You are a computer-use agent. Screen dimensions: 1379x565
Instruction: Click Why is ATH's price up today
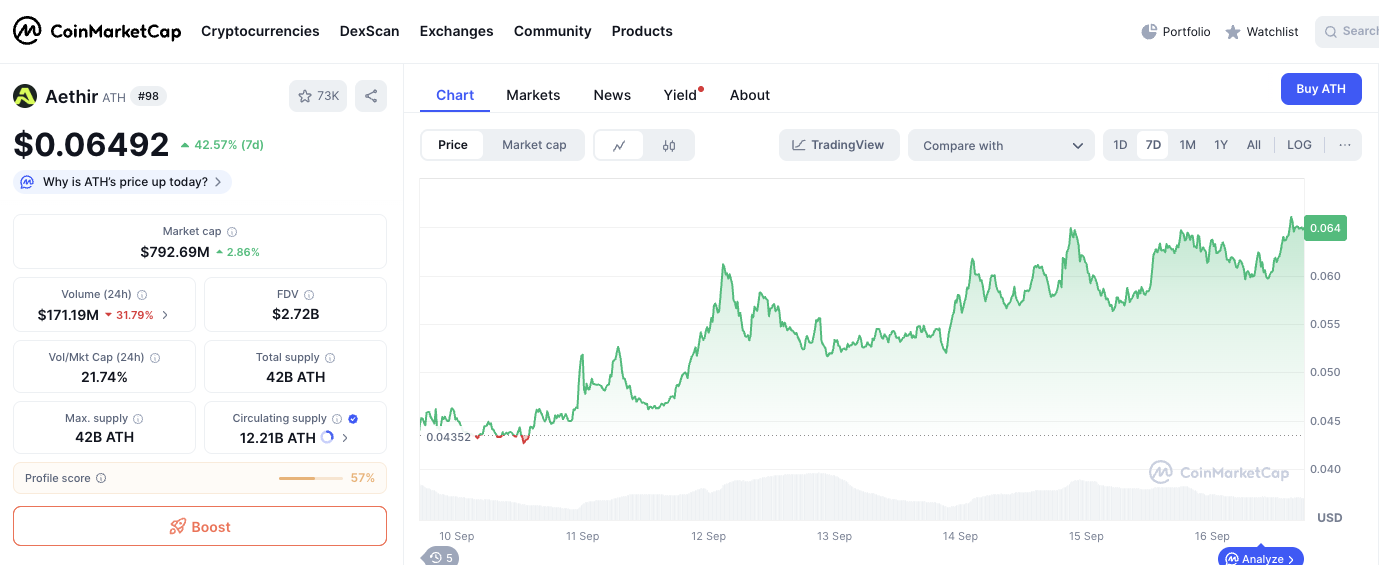[x=122, y=182]
